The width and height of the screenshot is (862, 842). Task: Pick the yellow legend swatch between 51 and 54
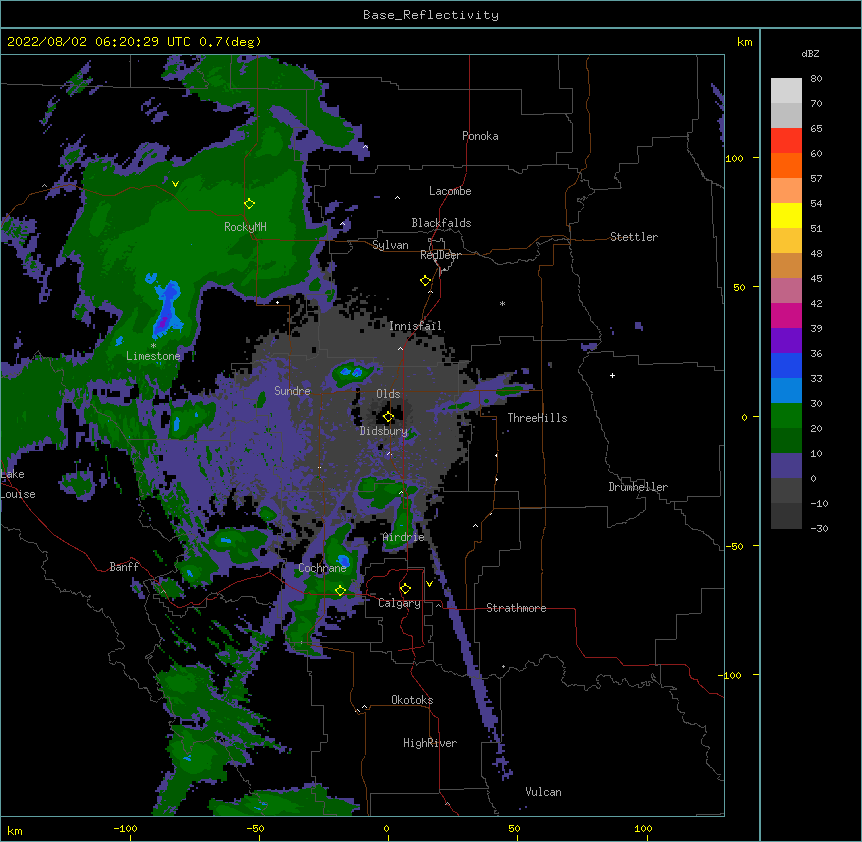tap(786, 215)
